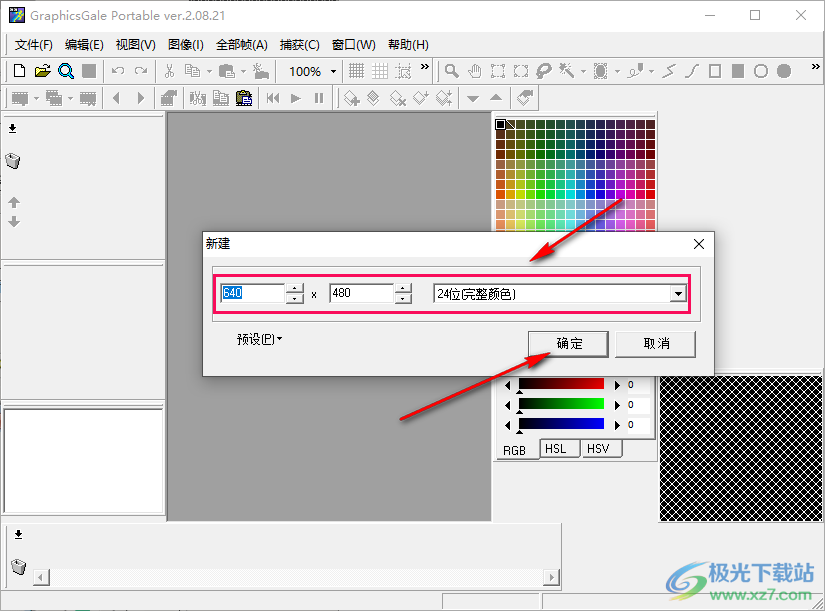
Task: Open the 捕获(C) menu
Action: point(299,45)
